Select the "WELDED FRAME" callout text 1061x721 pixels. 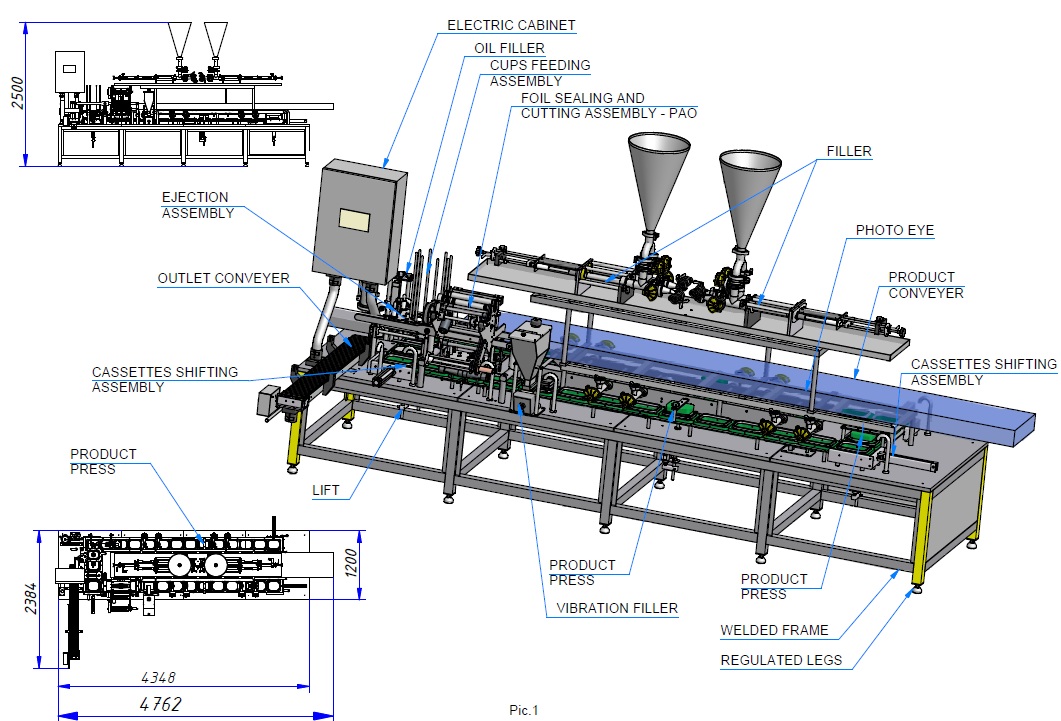[774, 631]
